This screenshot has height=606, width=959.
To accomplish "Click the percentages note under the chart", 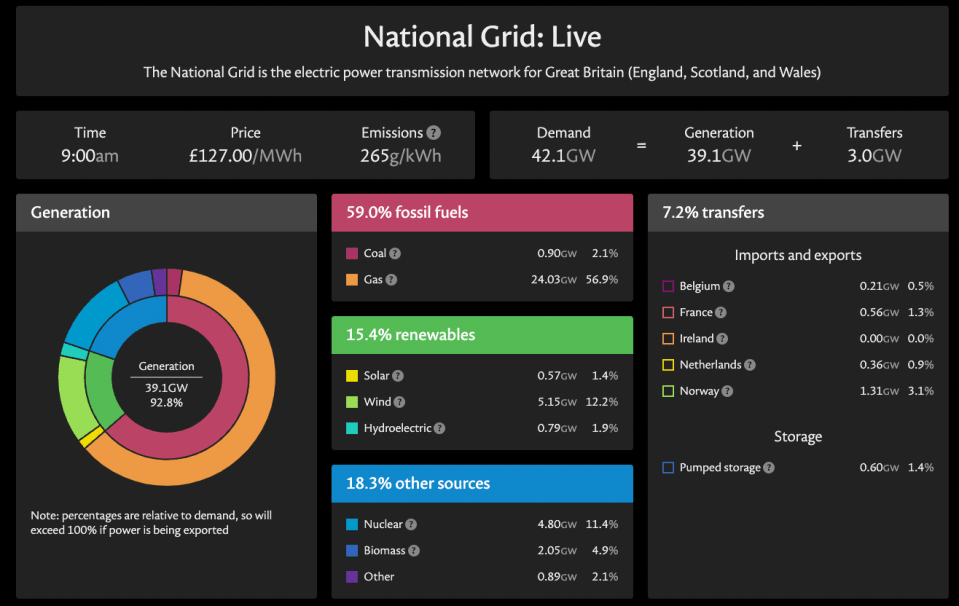I will coord(151,523).
